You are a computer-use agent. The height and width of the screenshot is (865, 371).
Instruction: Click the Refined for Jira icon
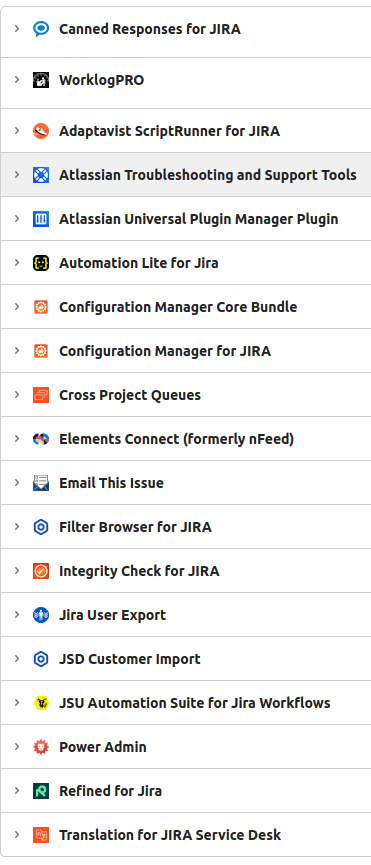coord(41,791)
